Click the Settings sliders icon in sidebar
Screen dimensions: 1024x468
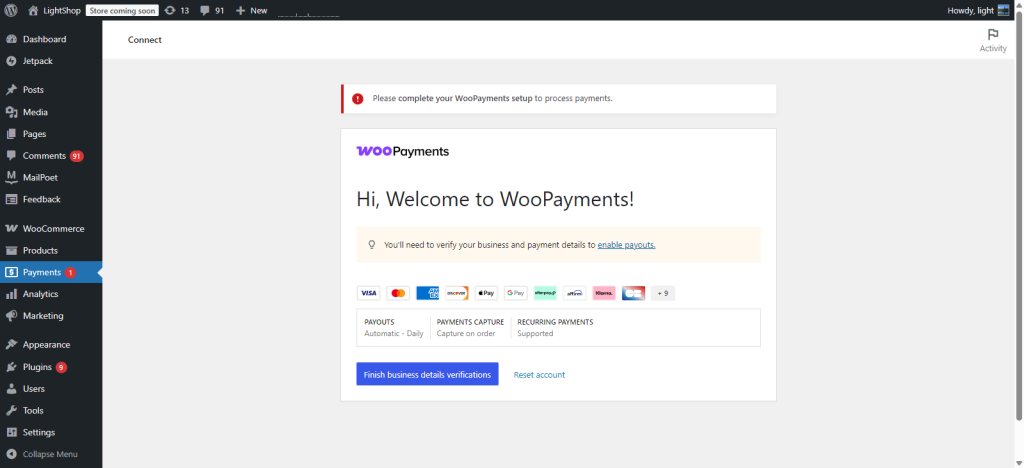click(11, 432)
